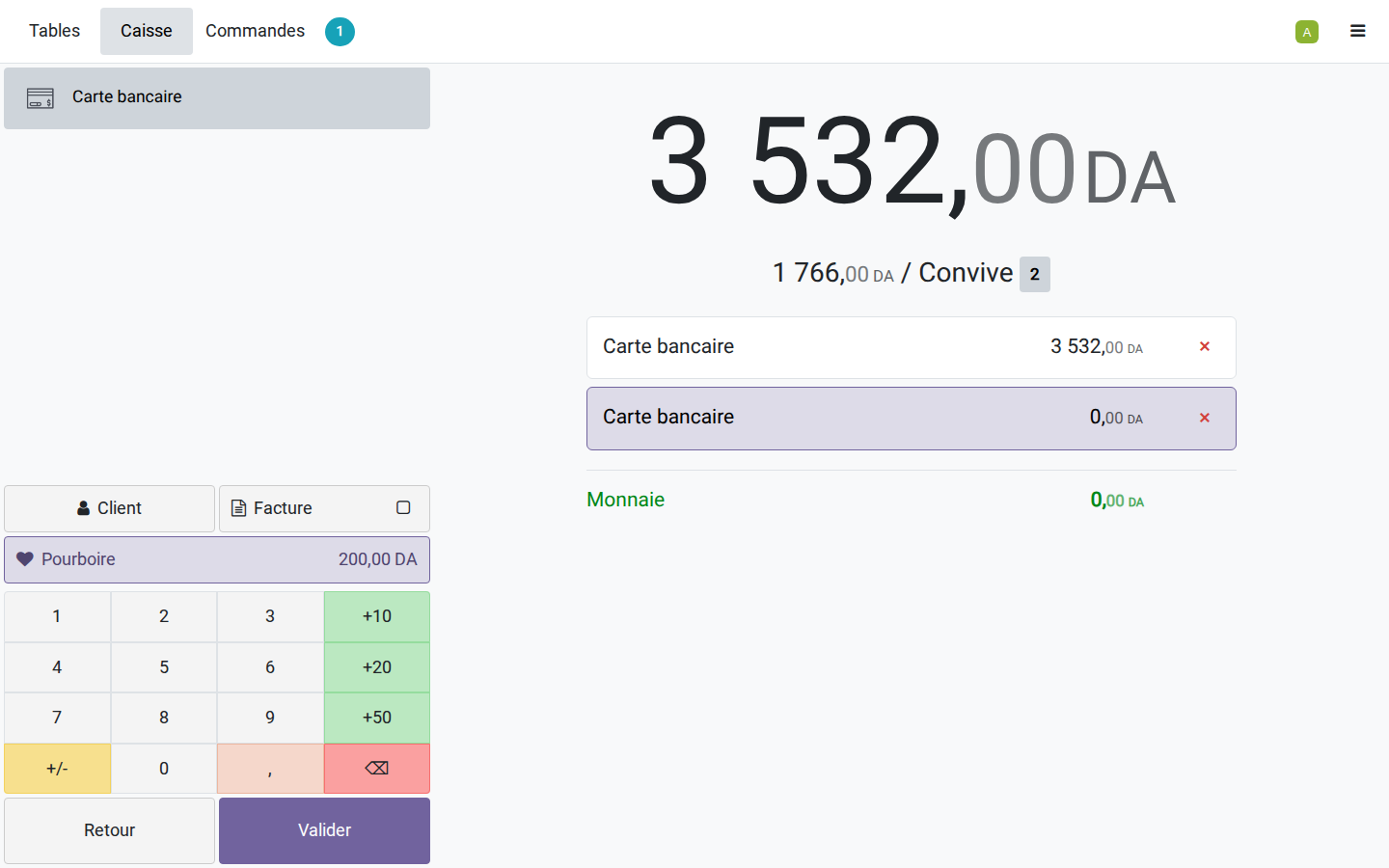The image size is (1389, 868).
Task: Click the Client person icon
Action: (84, 508)
